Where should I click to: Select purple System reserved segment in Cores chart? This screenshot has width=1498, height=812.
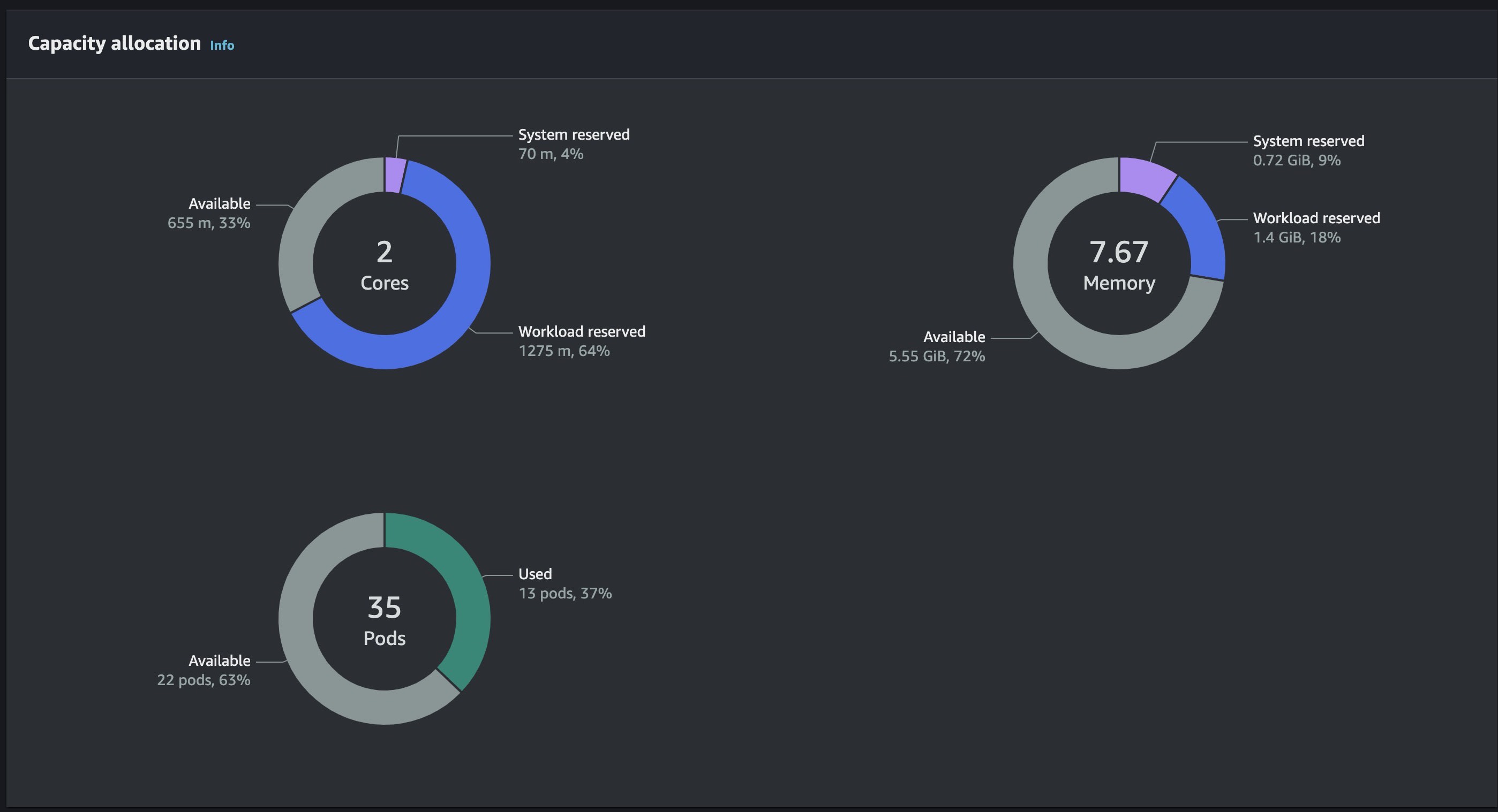(x=395, y=174)
